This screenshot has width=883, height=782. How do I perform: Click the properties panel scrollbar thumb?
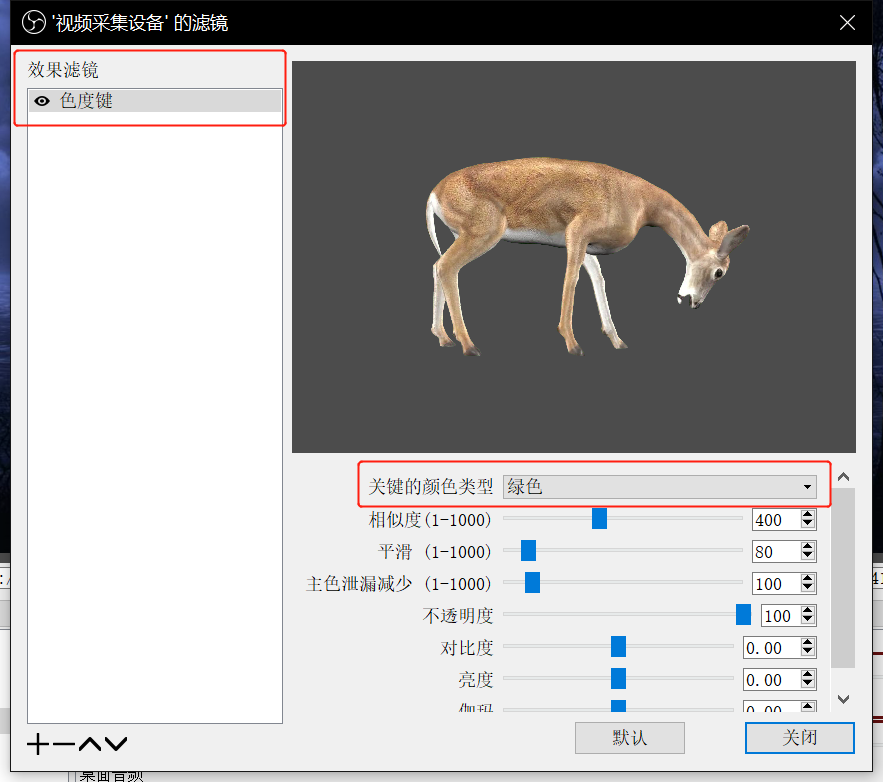pyautogui.click(x=843, y=578)
